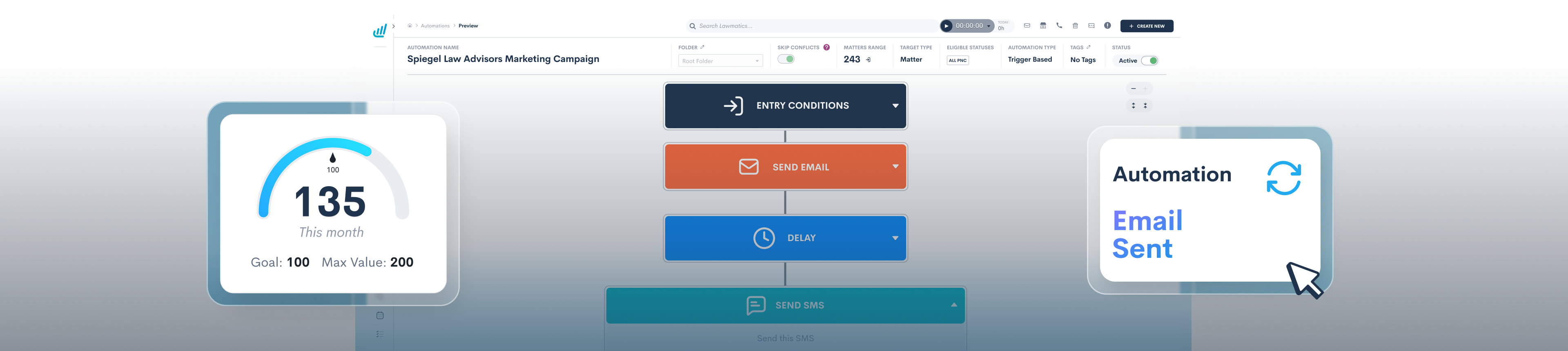Click the Preview breadcrumb item
The height and width of the screenshot is (351, 1568).
468,26
